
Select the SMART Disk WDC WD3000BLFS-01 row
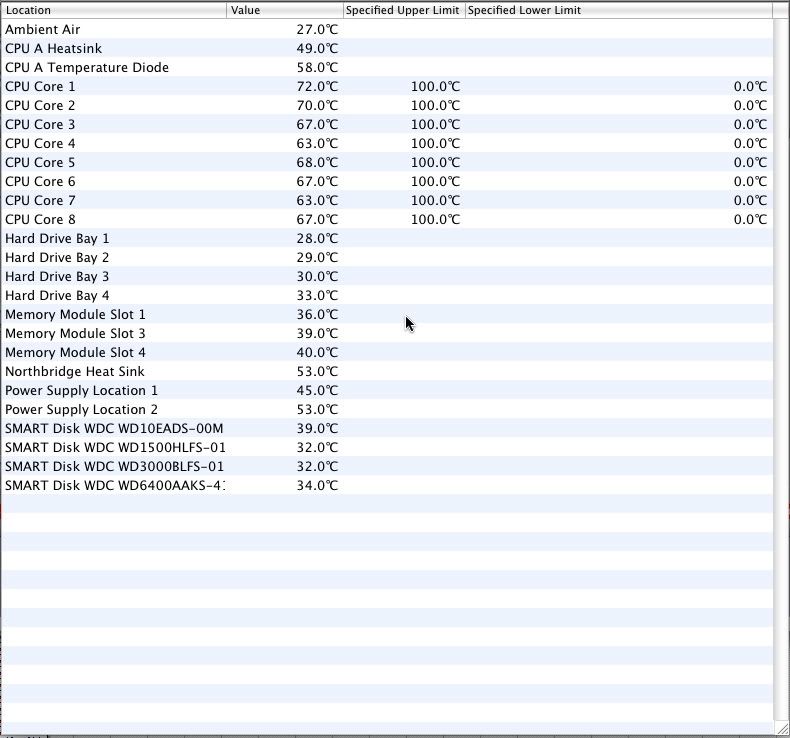387,466
